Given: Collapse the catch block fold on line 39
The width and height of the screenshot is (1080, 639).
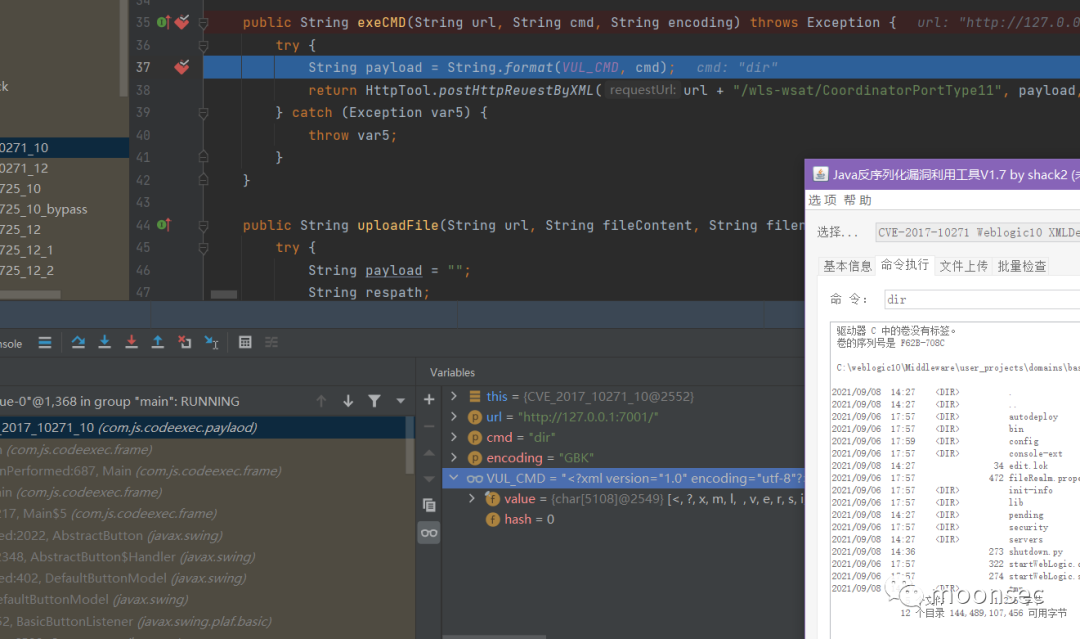Looking at the screenshot, I should 203,112.
